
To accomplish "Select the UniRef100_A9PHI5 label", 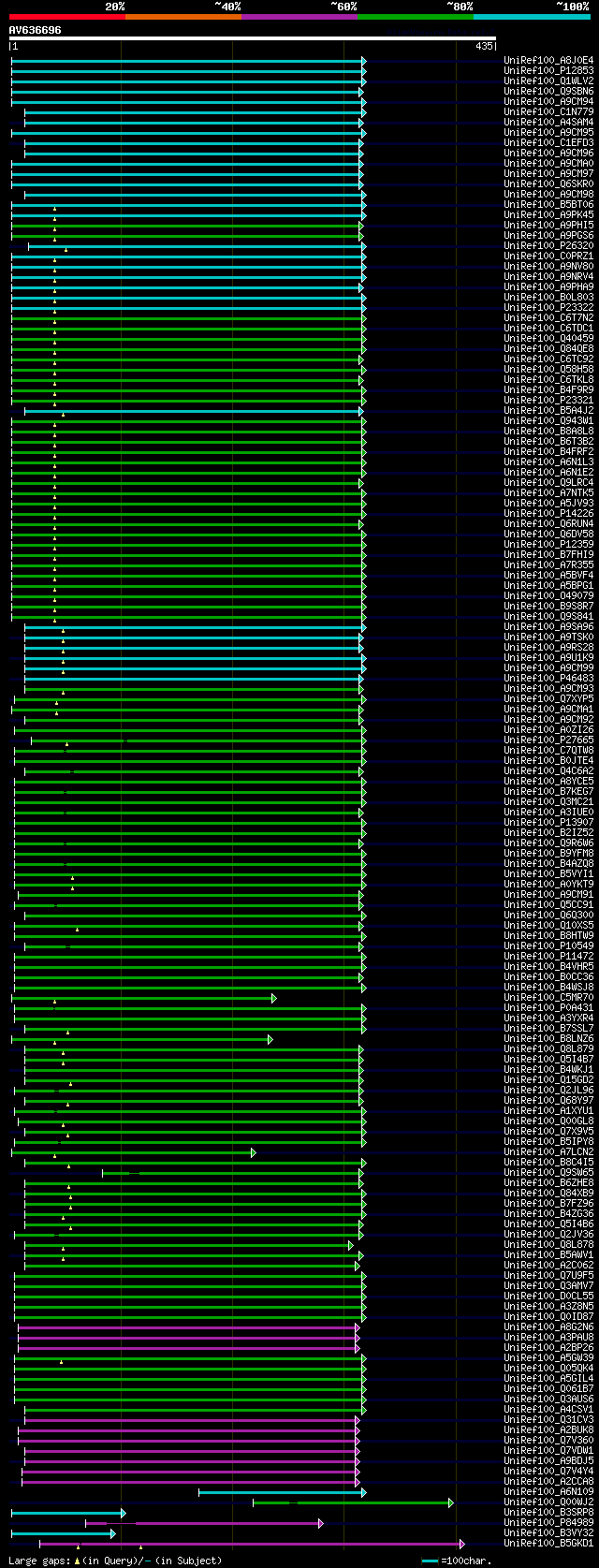I will tap(548, 225).
